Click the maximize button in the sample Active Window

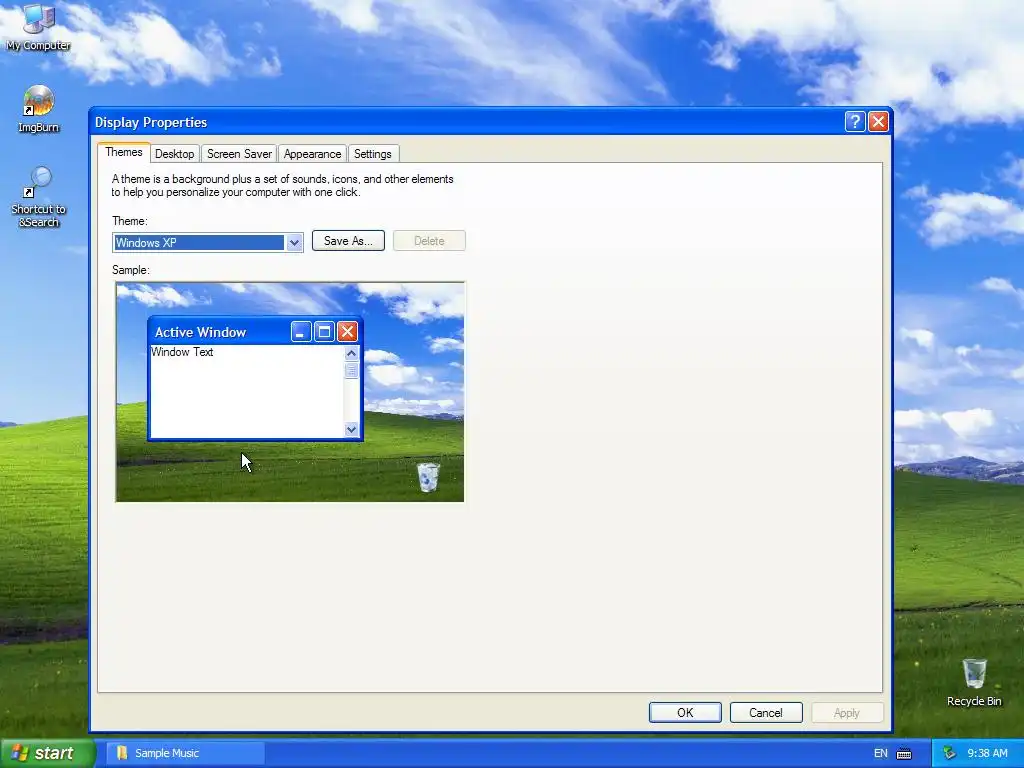(x=324, y=332)
